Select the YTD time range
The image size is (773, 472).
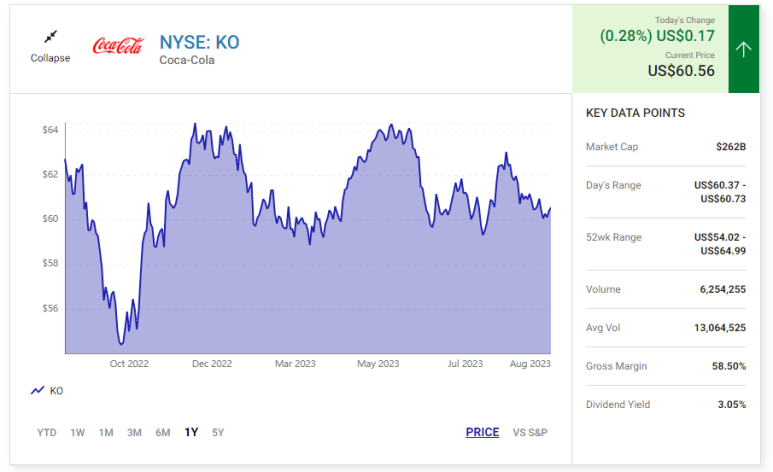pos(47,433)
